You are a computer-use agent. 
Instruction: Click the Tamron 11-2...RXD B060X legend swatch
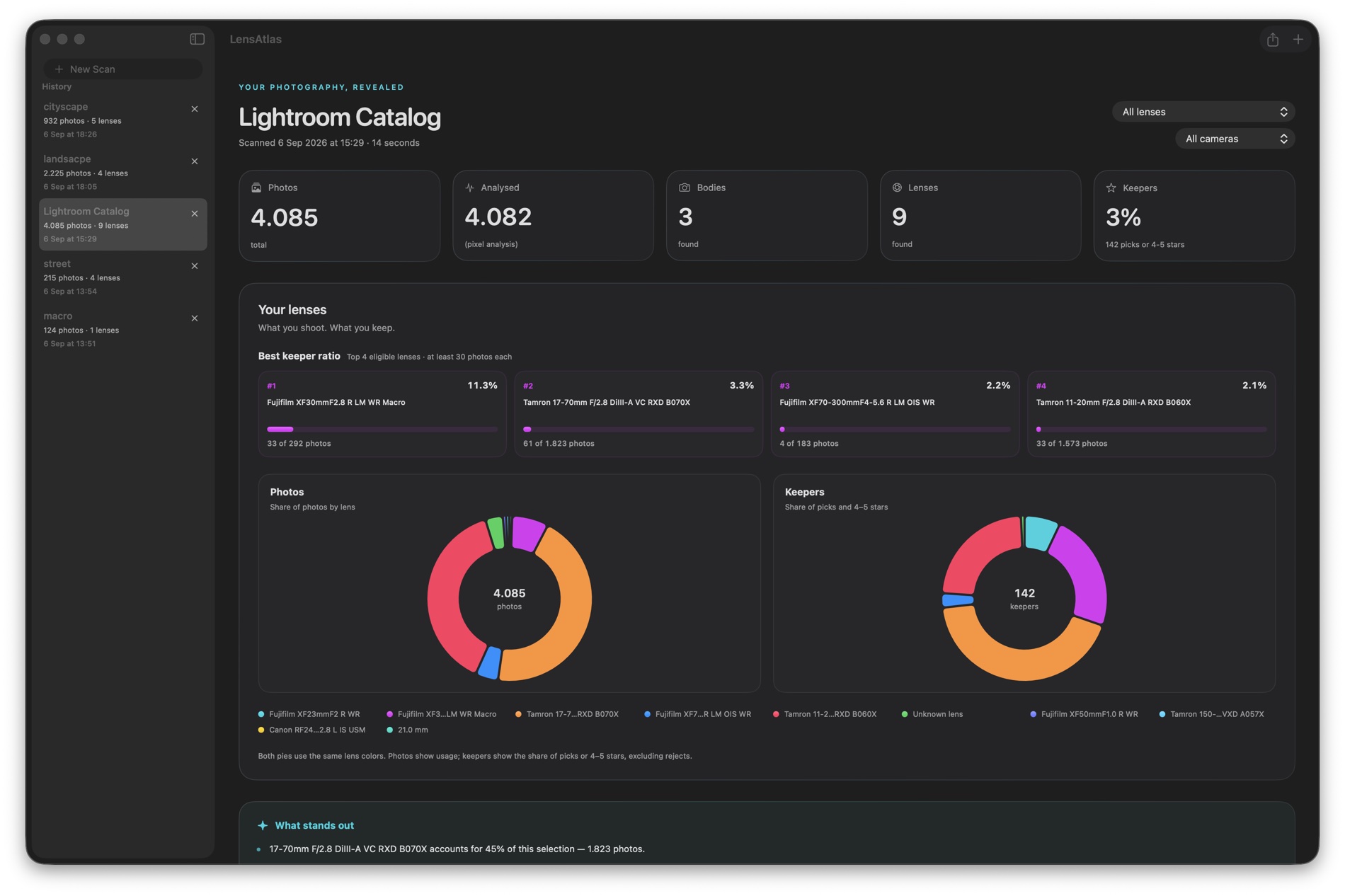coord(776,714)
